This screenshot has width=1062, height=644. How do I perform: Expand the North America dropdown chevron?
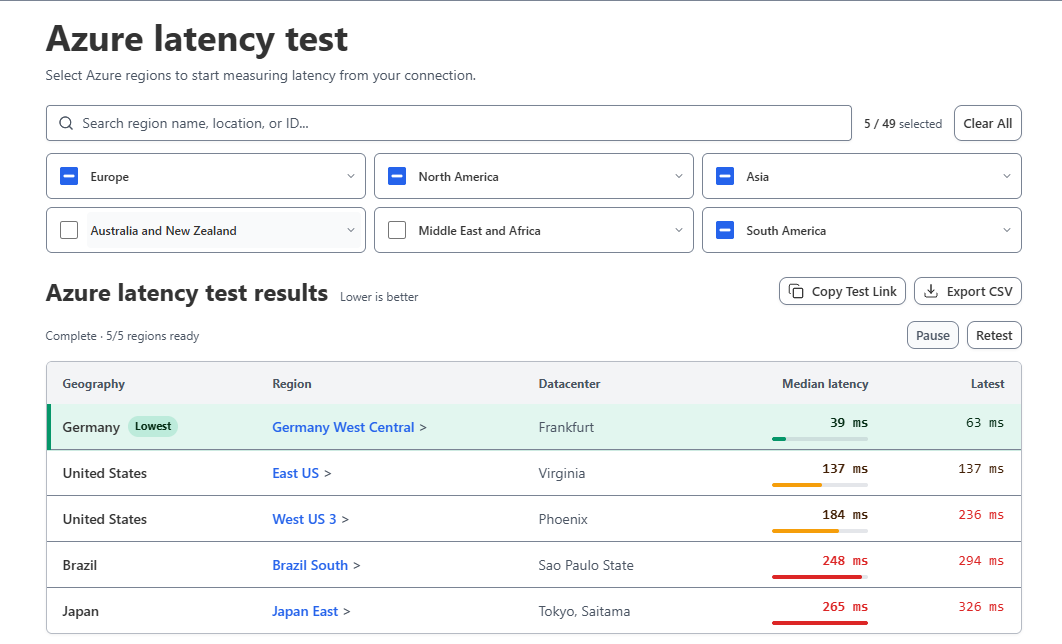coord(679,176)
